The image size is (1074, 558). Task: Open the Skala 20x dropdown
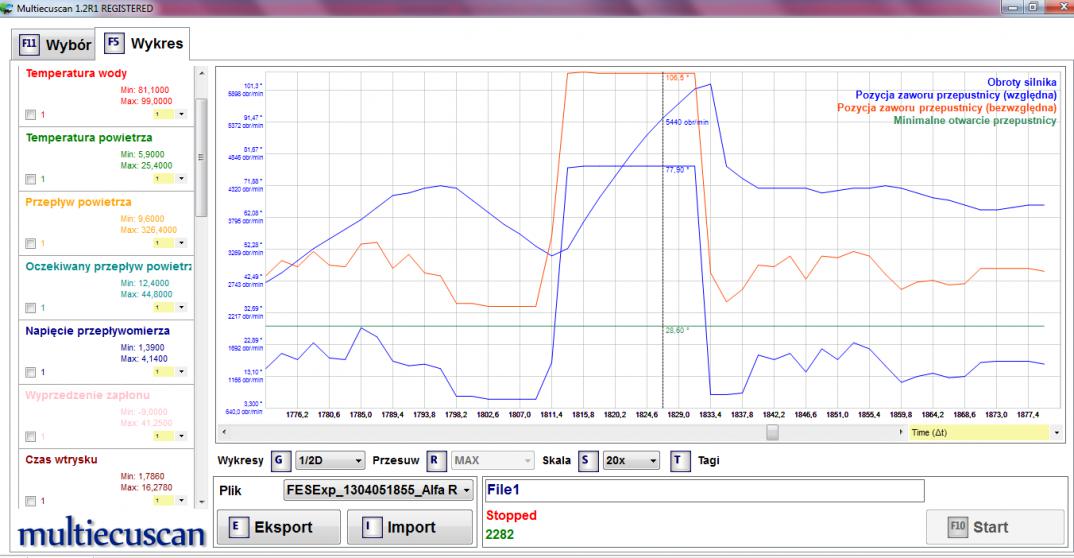point(631,461)
